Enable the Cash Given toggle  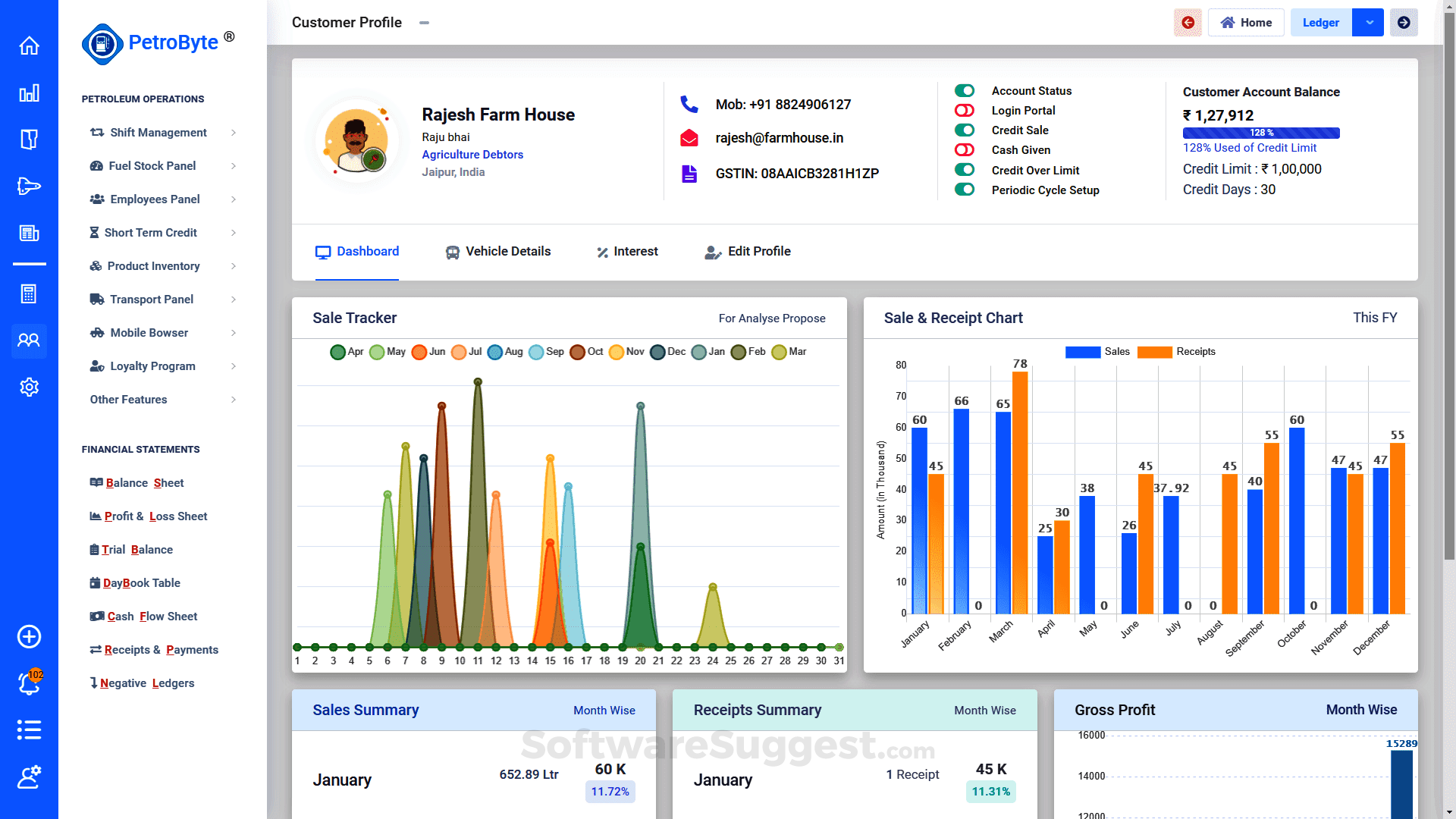(965, 150)
